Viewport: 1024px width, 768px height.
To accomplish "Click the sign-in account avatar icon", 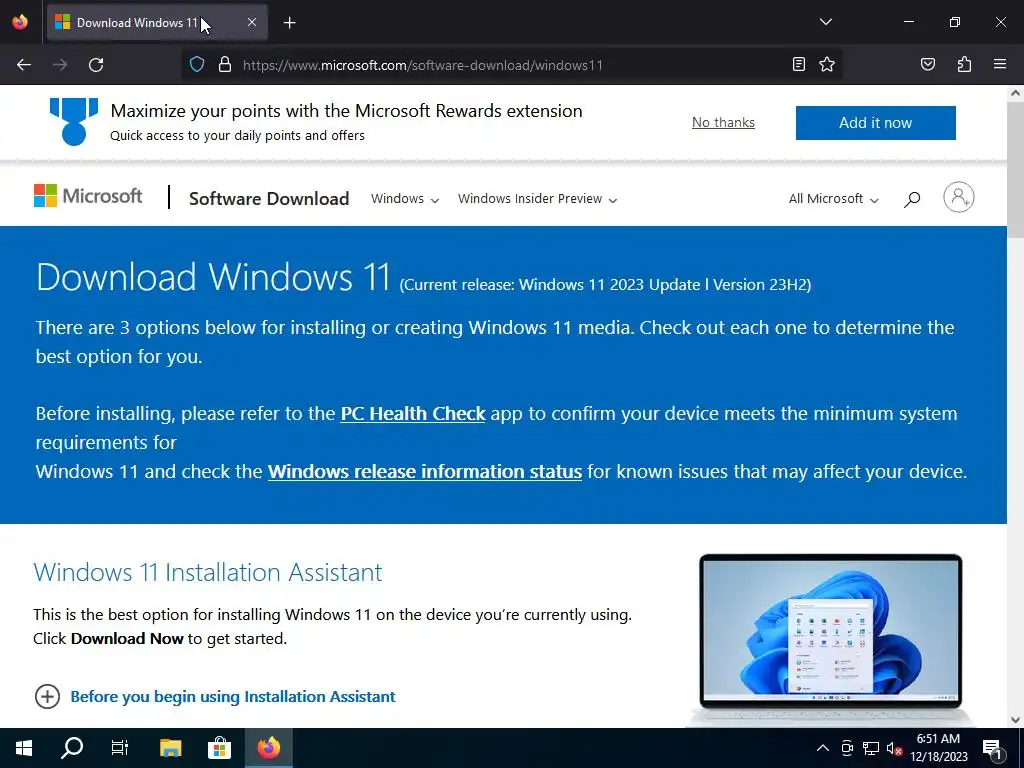I will (x=959, y=197).
